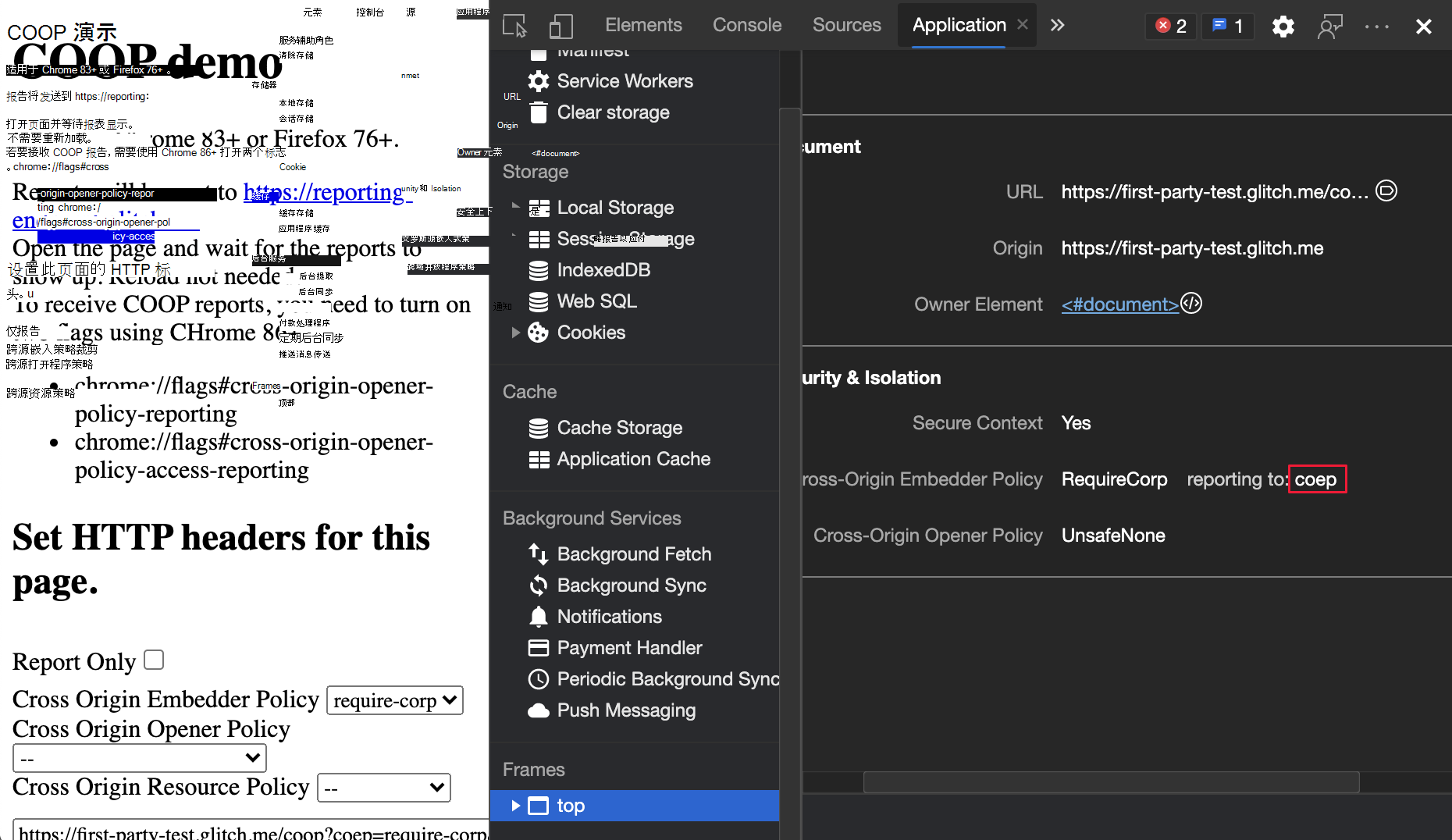Select Notifications label in sidebar

(610, 617)
